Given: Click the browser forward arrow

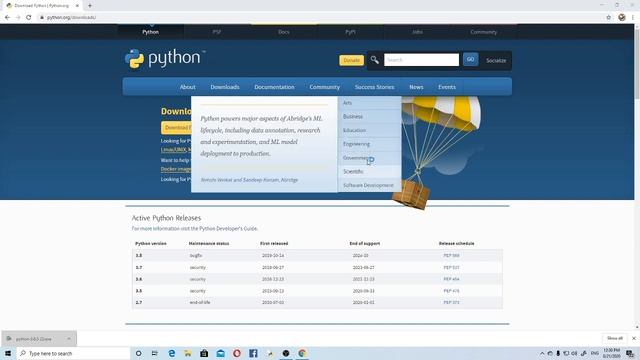Looking at the screenshot, I should 18,18.
